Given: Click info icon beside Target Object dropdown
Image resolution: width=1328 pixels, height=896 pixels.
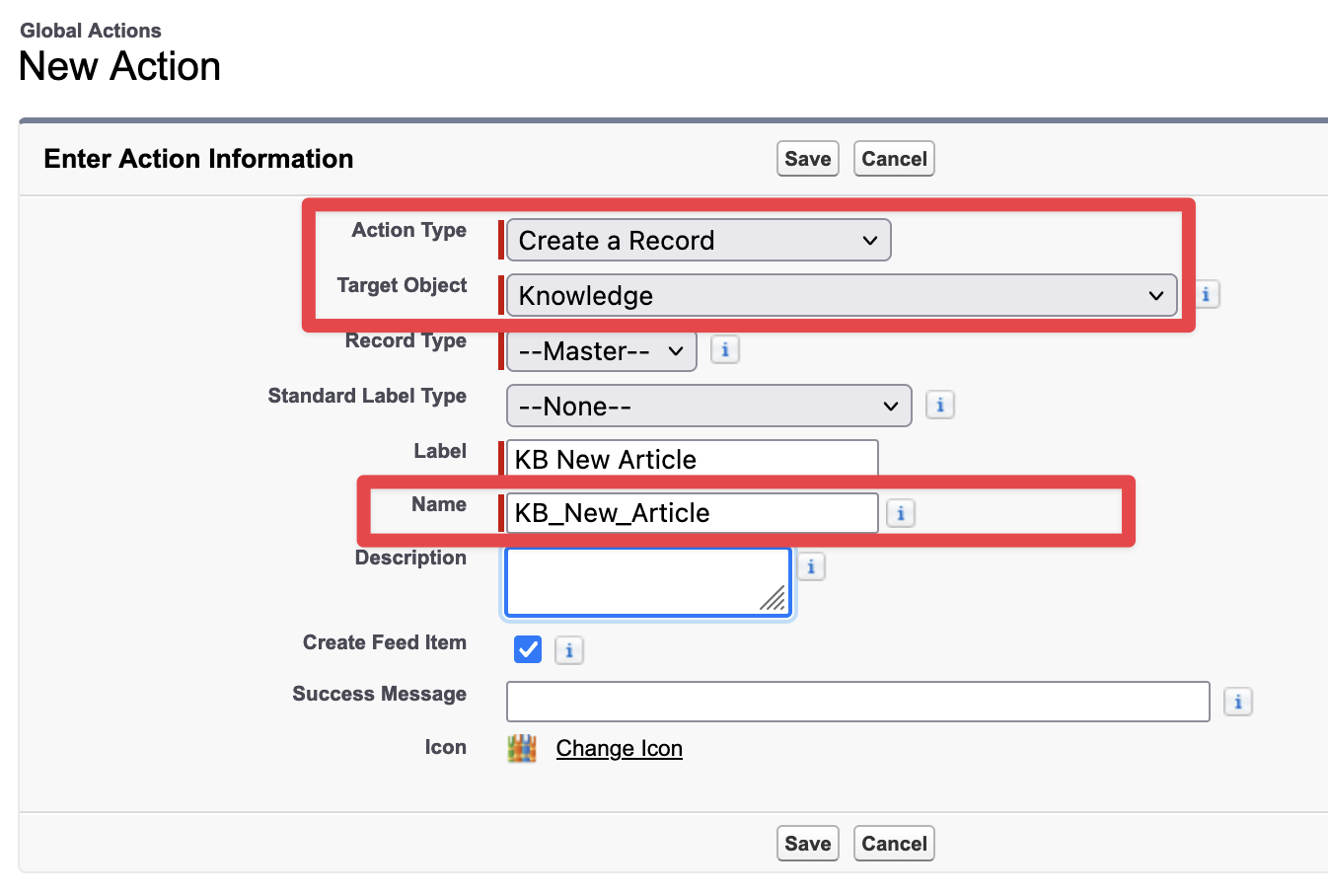Looking at the screenshot, I should tap(1206, 295).
